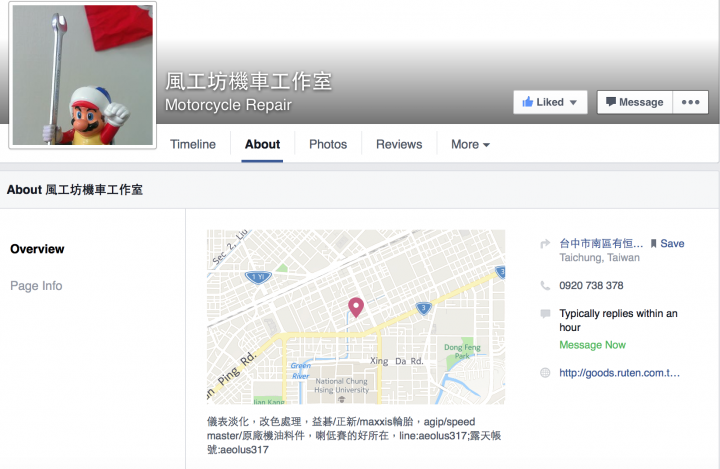
Task: Send a message with the Message button
Action: (x=635, y=102)
